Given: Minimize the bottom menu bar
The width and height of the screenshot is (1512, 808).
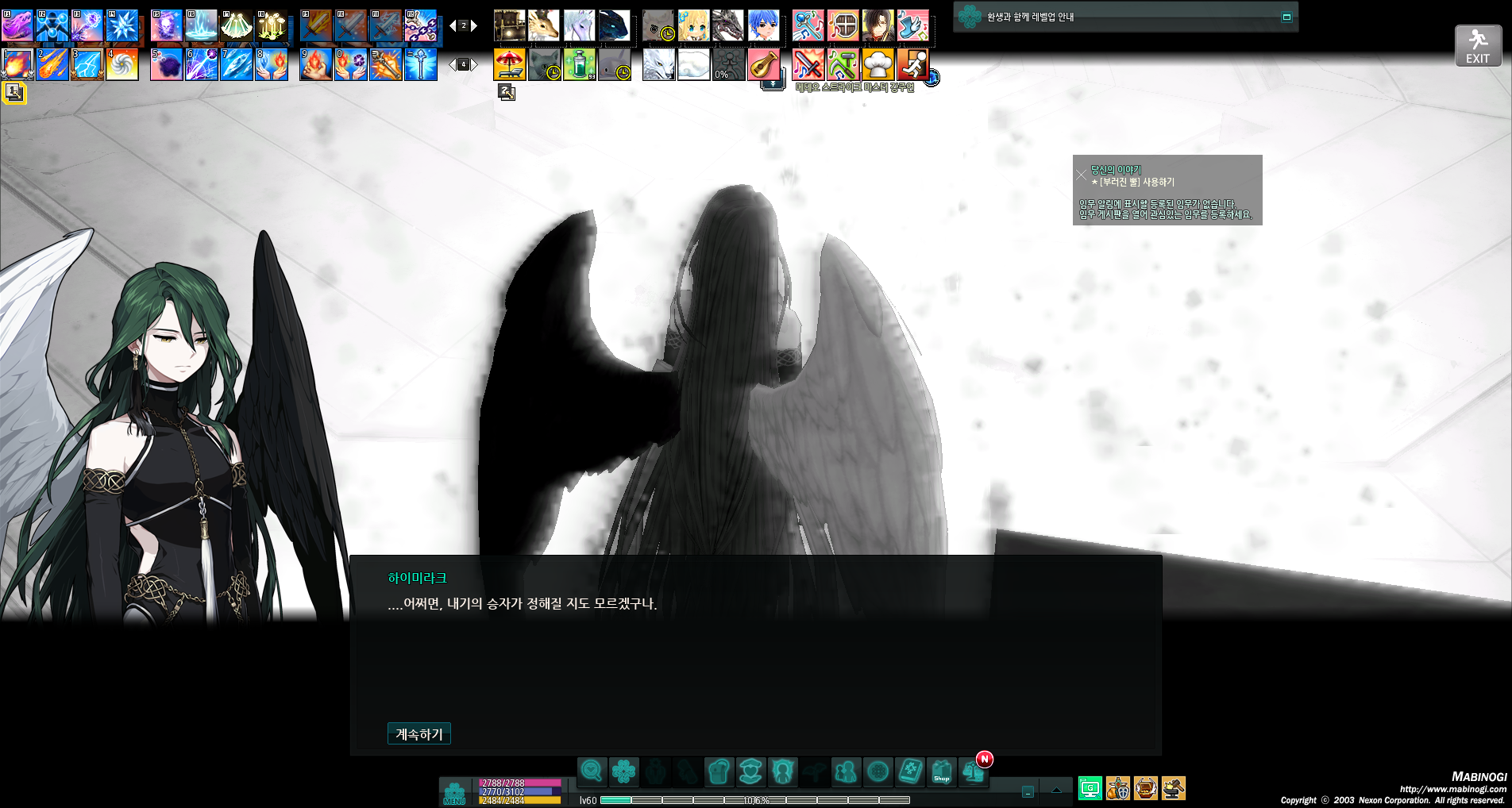Looking at the screenshot, I should (x=1028, y=791).
